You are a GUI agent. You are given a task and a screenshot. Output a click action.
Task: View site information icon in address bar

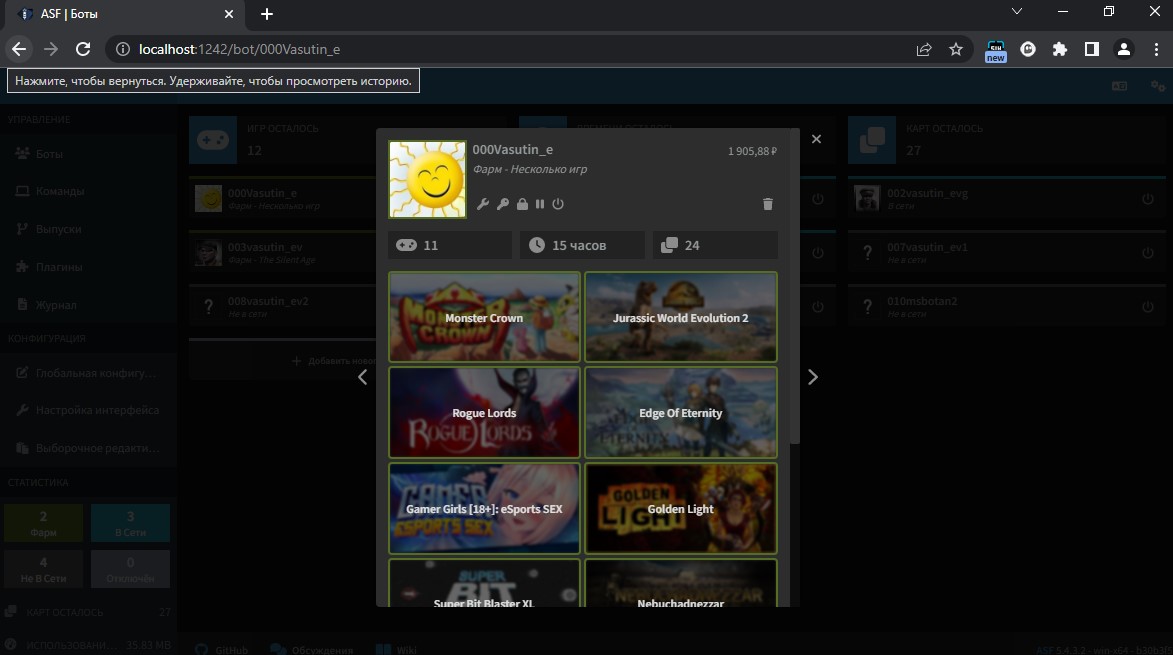(x=122, y=49)
